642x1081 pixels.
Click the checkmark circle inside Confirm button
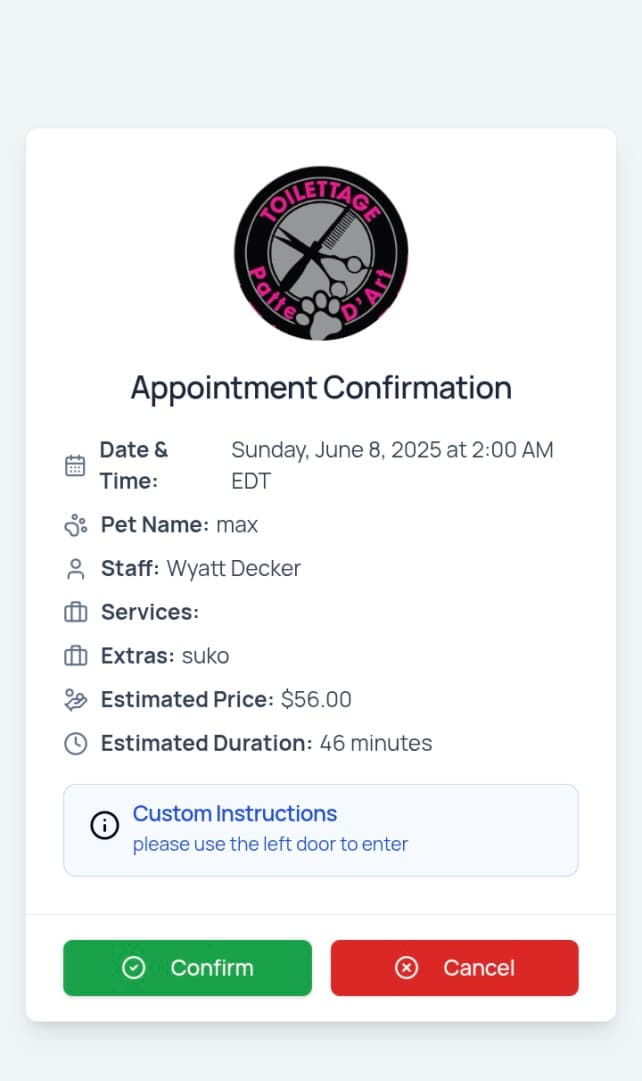coord(134,967)
